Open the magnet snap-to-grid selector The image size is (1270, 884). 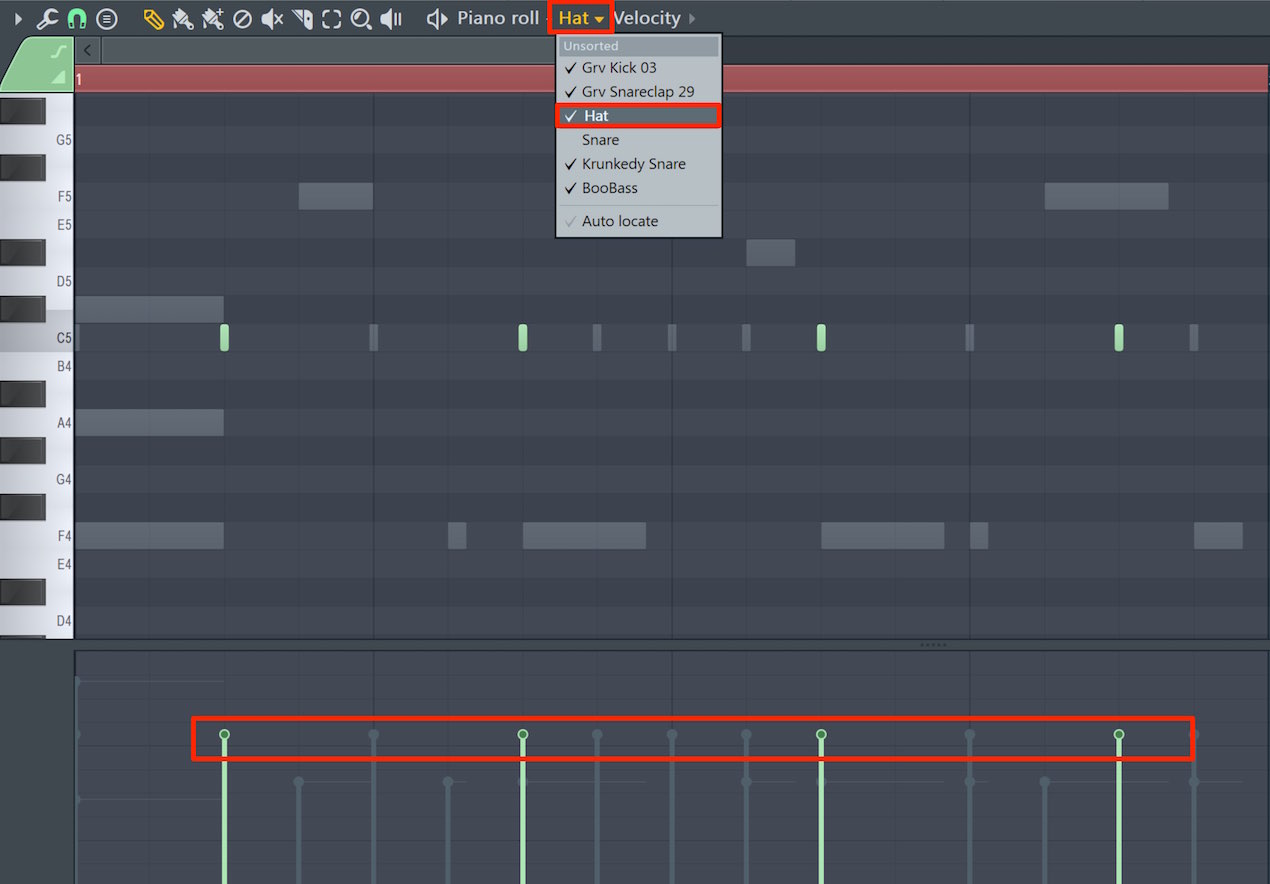[77, 18]
